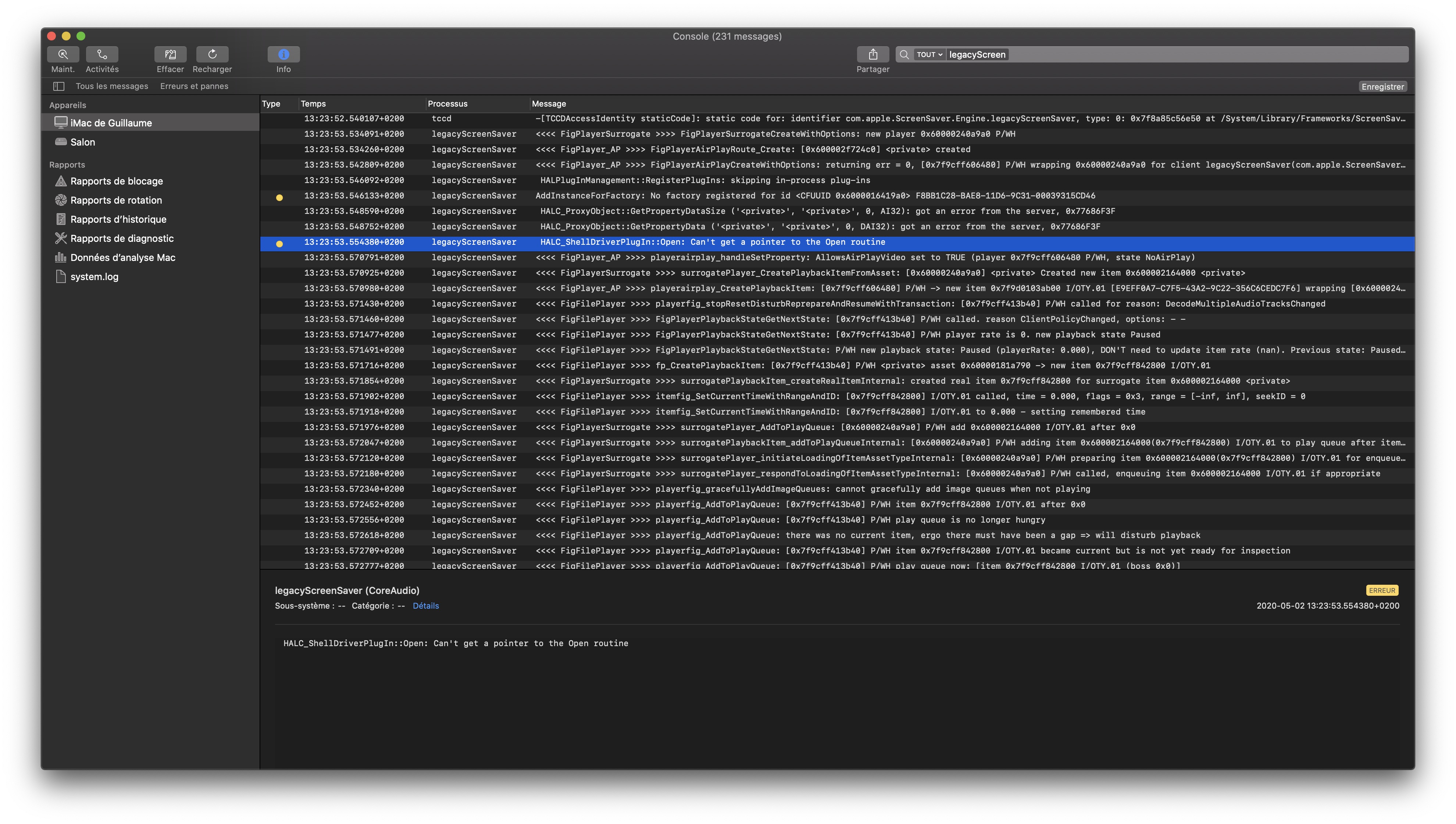Open the Activités toolbar icon
This screenshot has width=1456, height=824.
[102, 54]
